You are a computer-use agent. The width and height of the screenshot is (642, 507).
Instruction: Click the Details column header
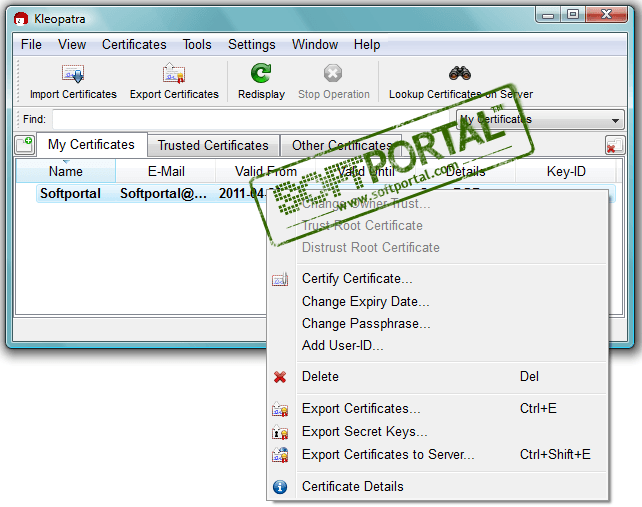click(466, 171)
